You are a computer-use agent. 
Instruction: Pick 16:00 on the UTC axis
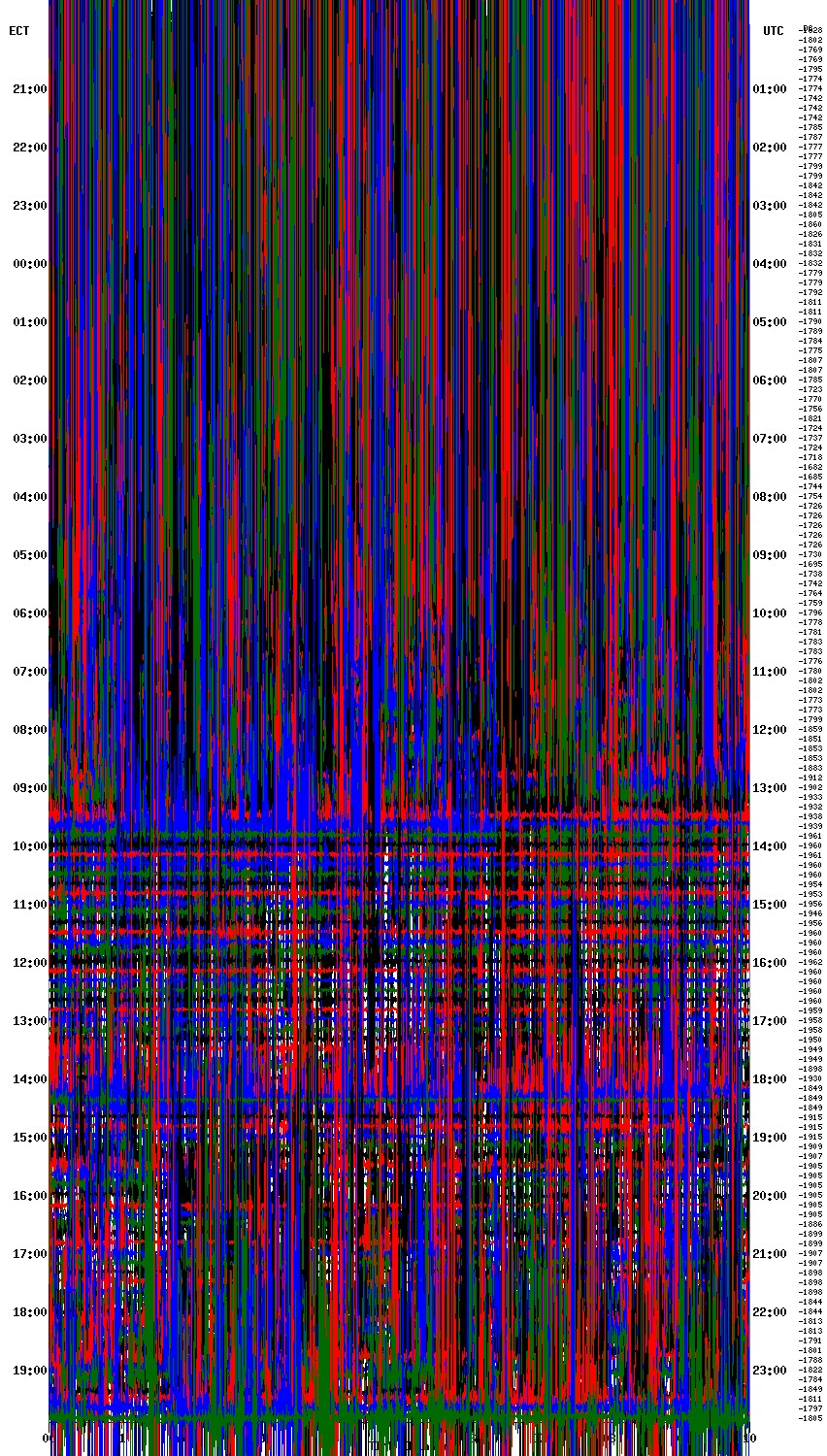pos(770,963)
